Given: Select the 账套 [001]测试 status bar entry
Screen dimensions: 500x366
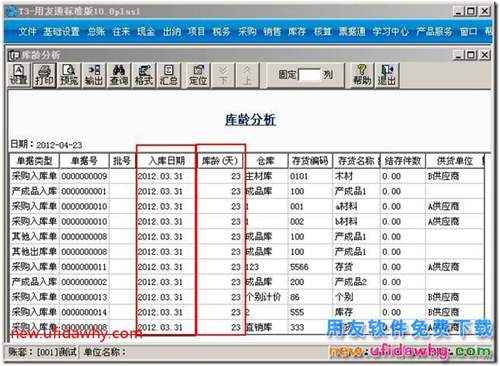Looking at the screenshot, I should [x=42, y=352].
